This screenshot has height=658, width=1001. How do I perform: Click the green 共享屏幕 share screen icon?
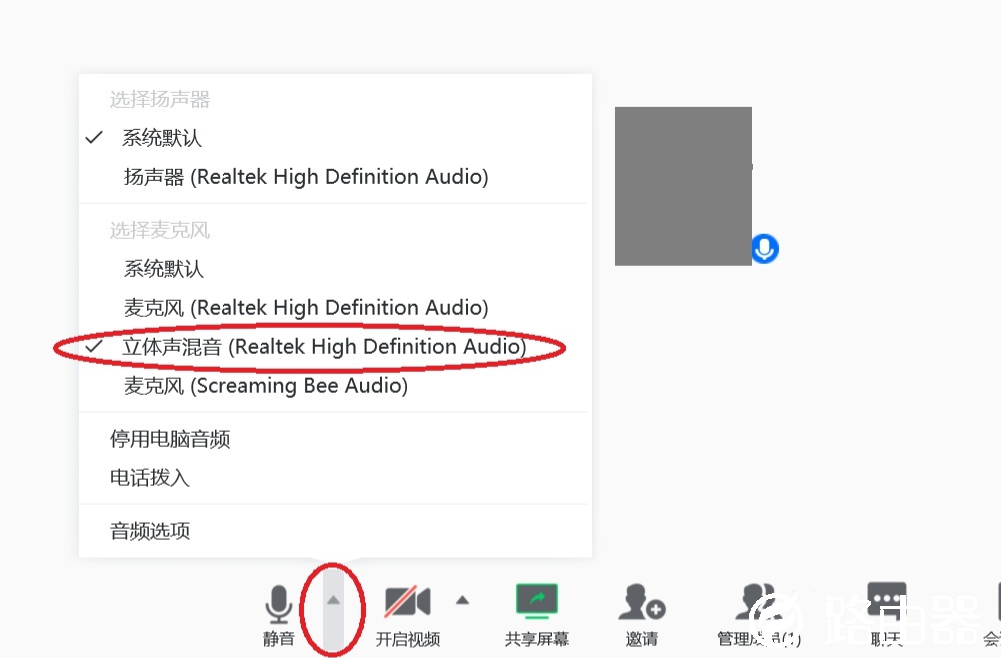tap(537, 601)
